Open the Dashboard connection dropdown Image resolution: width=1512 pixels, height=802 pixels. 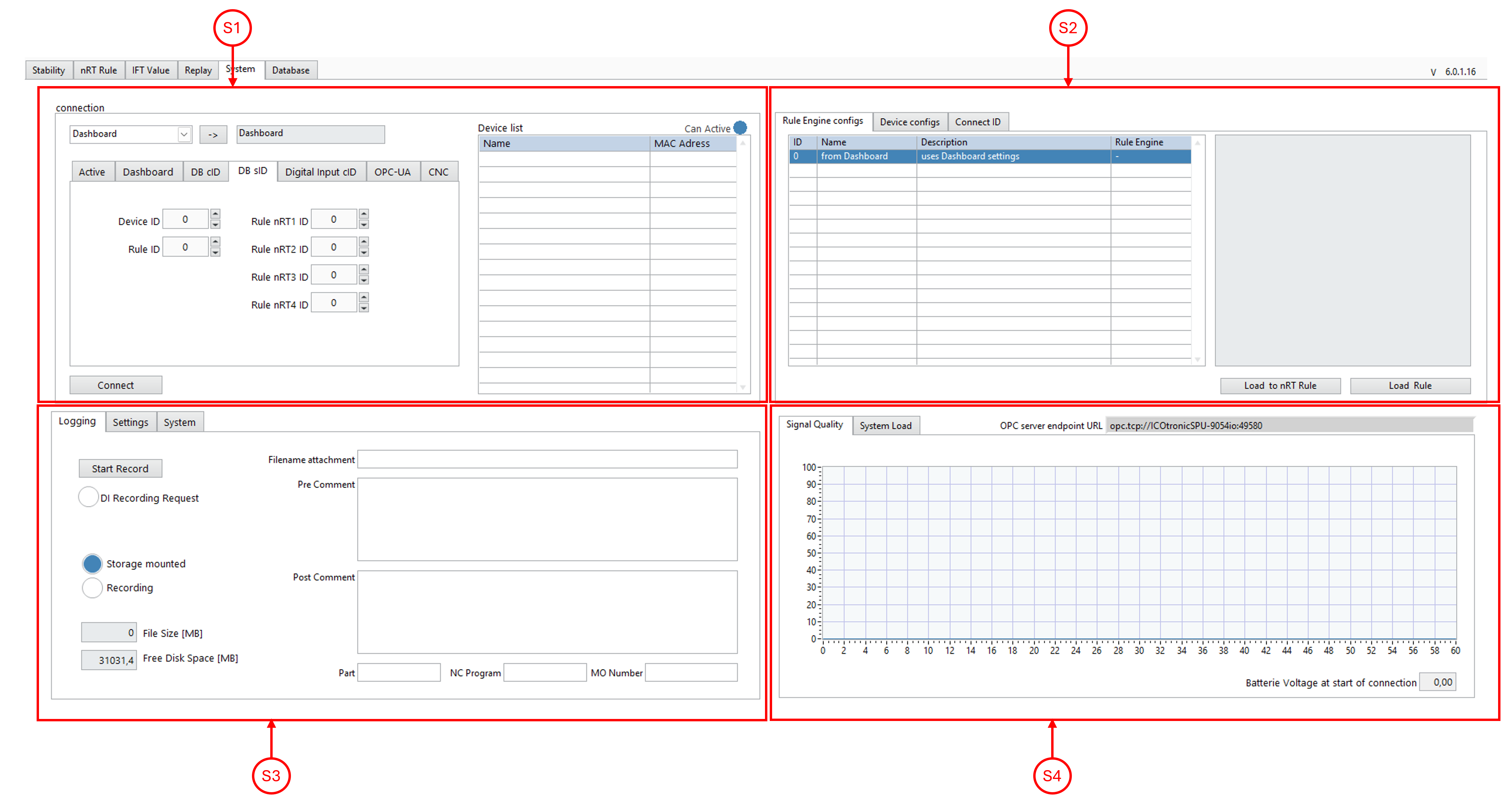(x=184, y=134)
